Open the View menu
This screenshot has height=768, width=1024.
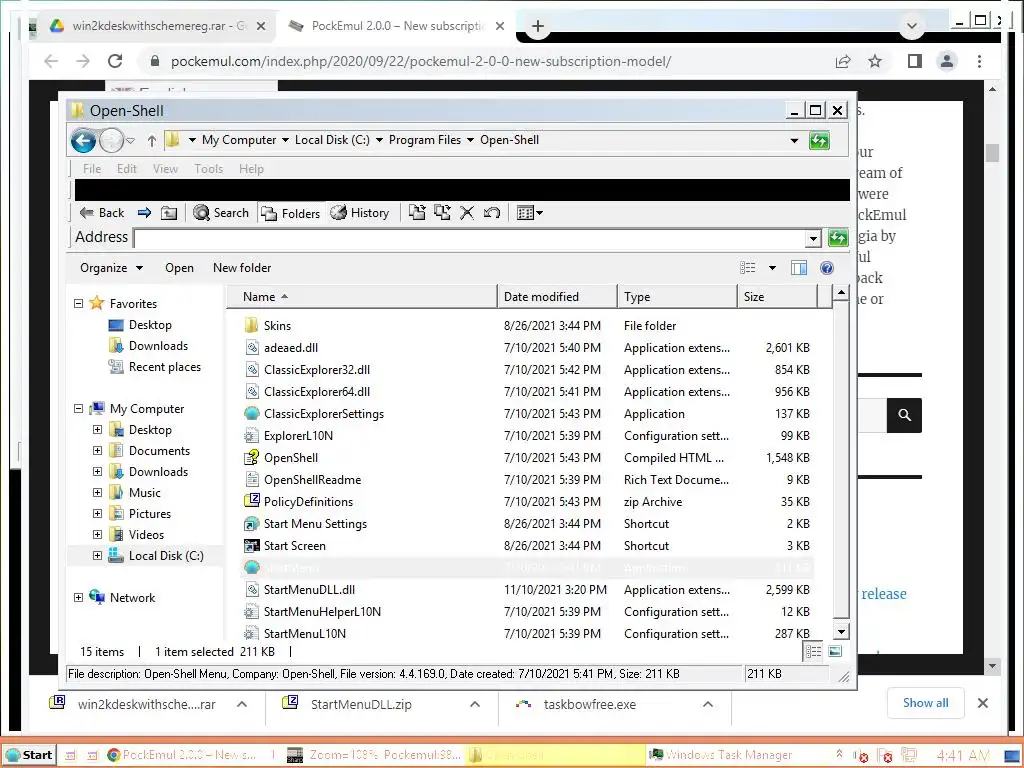pyautogui.click(x=165, y=169)
